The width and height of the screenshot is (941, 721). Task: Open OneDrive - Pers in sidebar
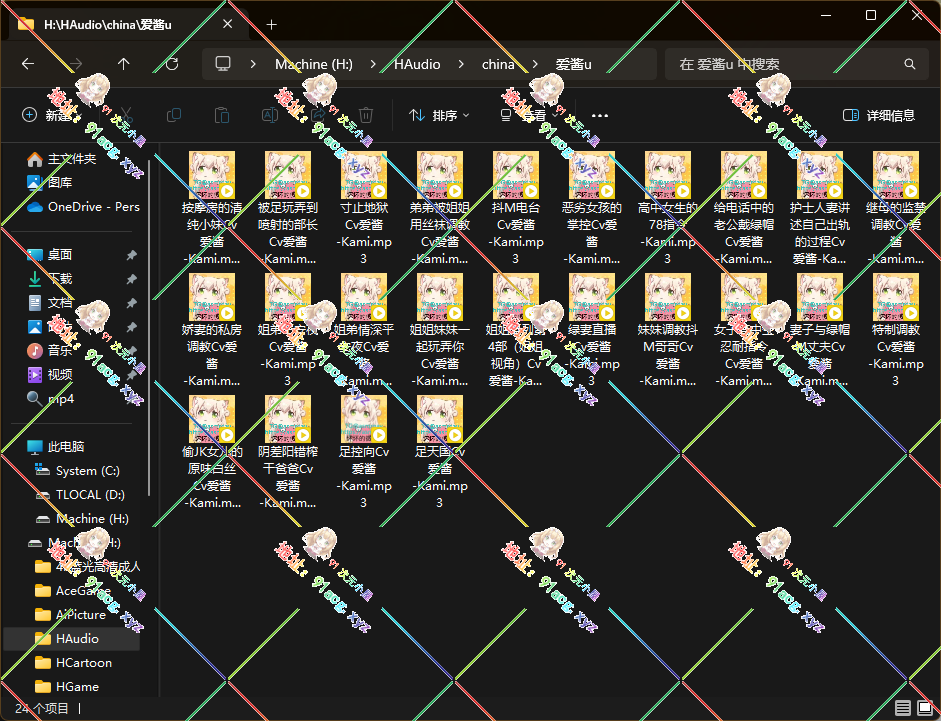coord(83,207)
